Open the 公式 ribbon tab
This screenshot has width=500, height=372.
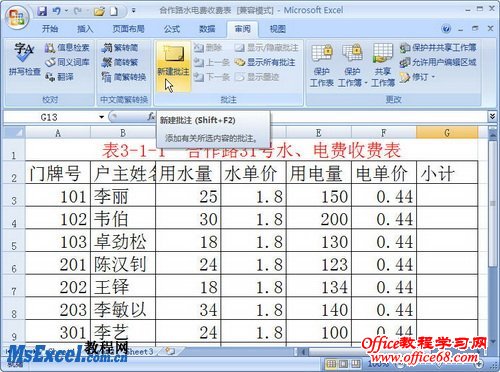click(172, 29)
